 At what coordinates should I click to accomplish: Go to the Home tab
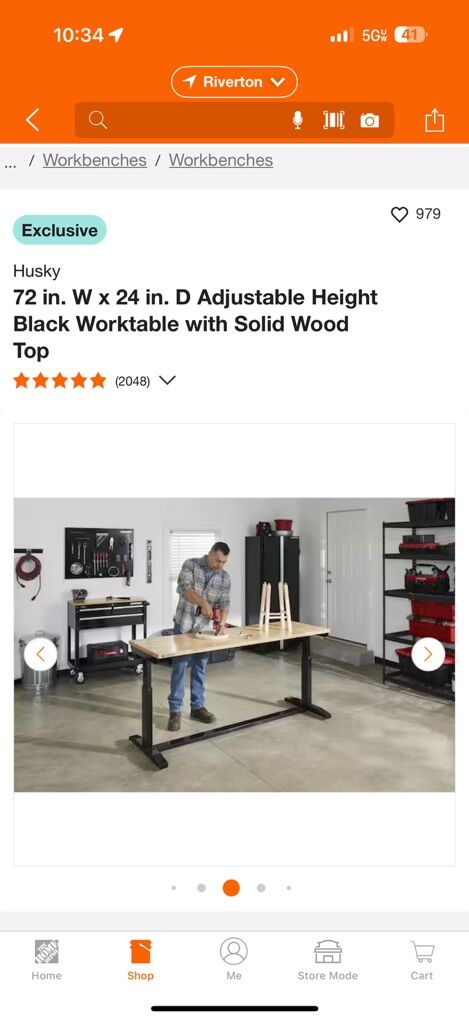47,960
